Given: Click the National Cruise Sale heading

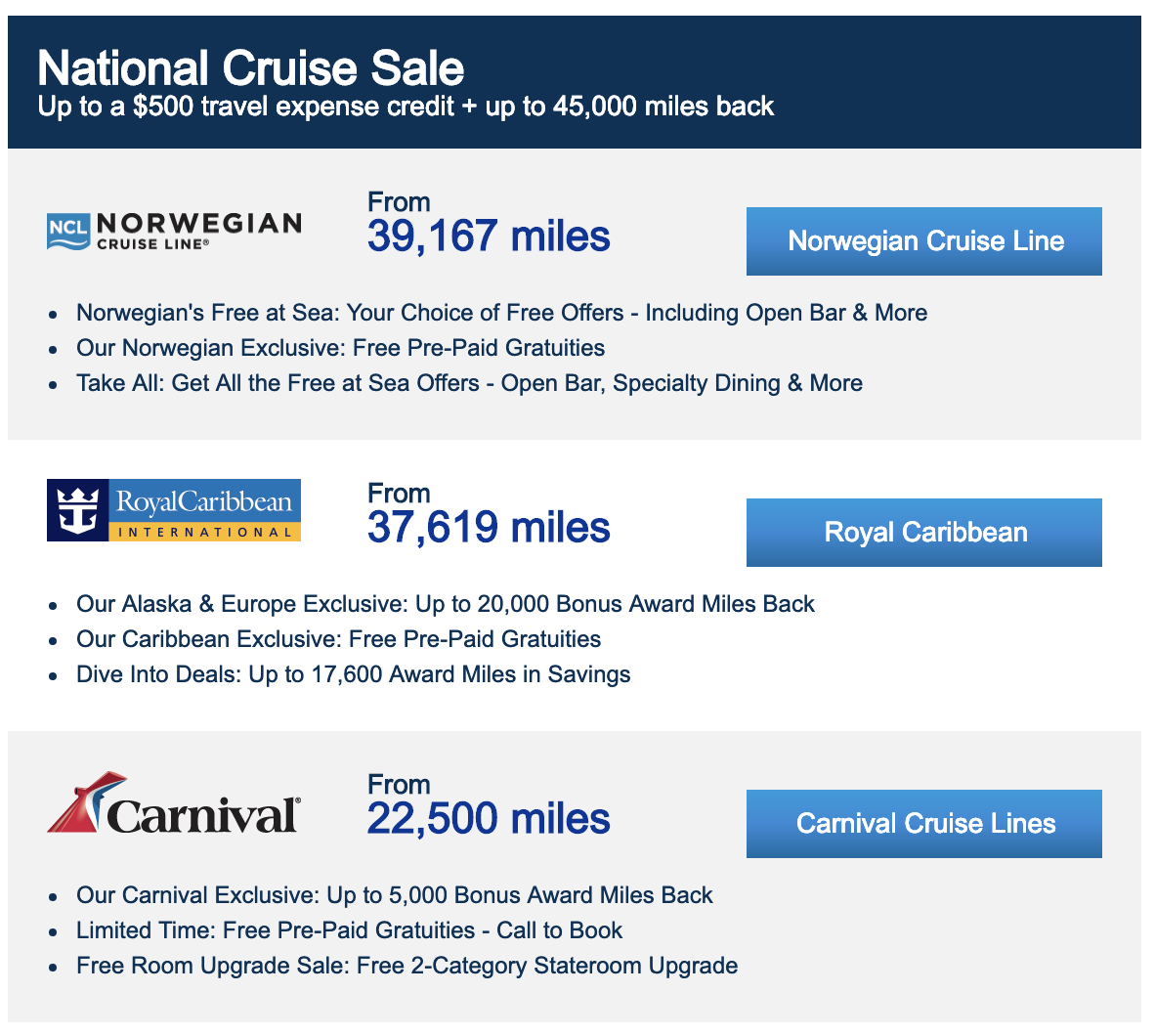Looking at the screenshot, I should pos(250,68).
